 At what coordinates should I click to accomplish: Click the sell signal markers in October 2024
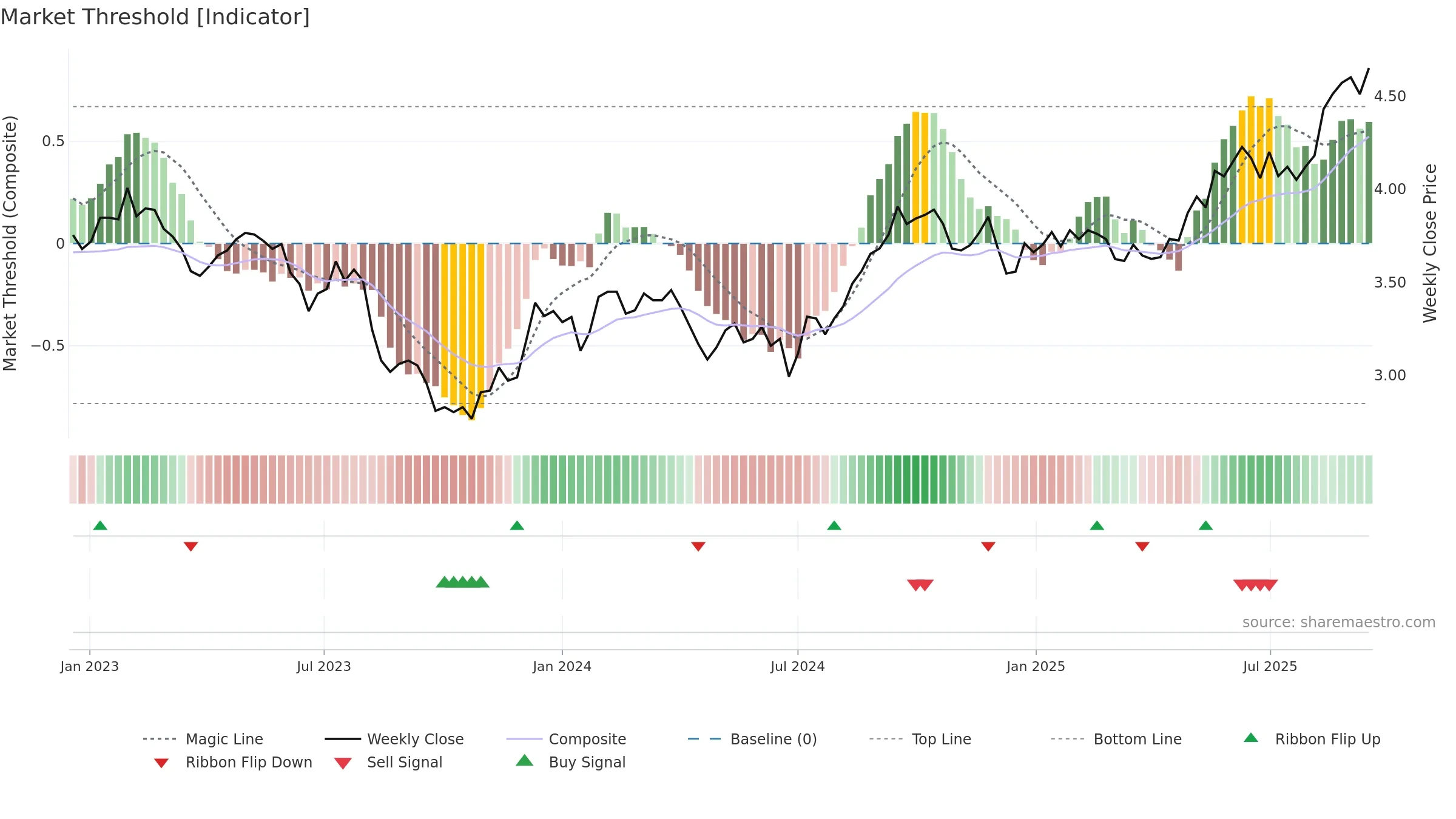[920, 585]
